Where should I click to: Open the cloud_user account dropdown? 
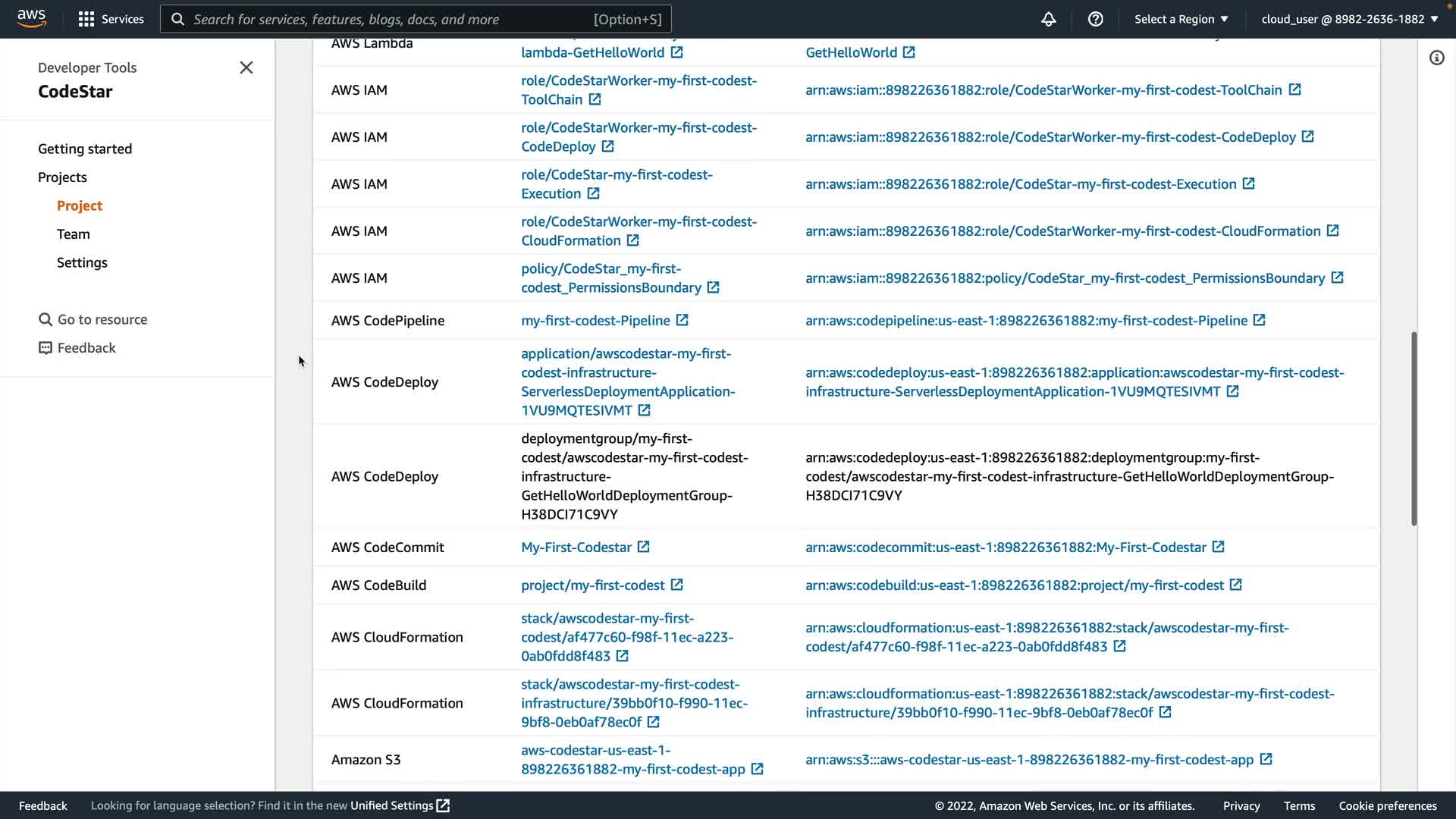coord(1349,19)
